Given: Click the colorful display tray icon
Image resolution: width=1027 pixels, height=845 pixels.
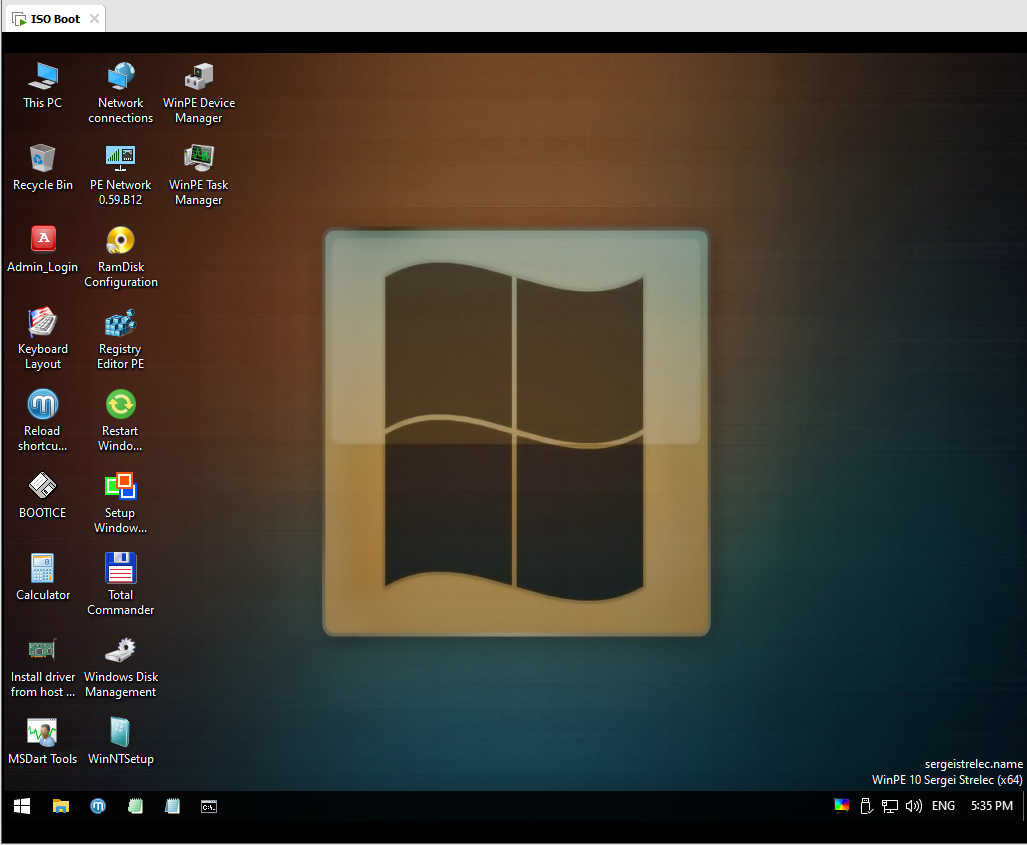Looking at the screenshot, I should (842, 806).
